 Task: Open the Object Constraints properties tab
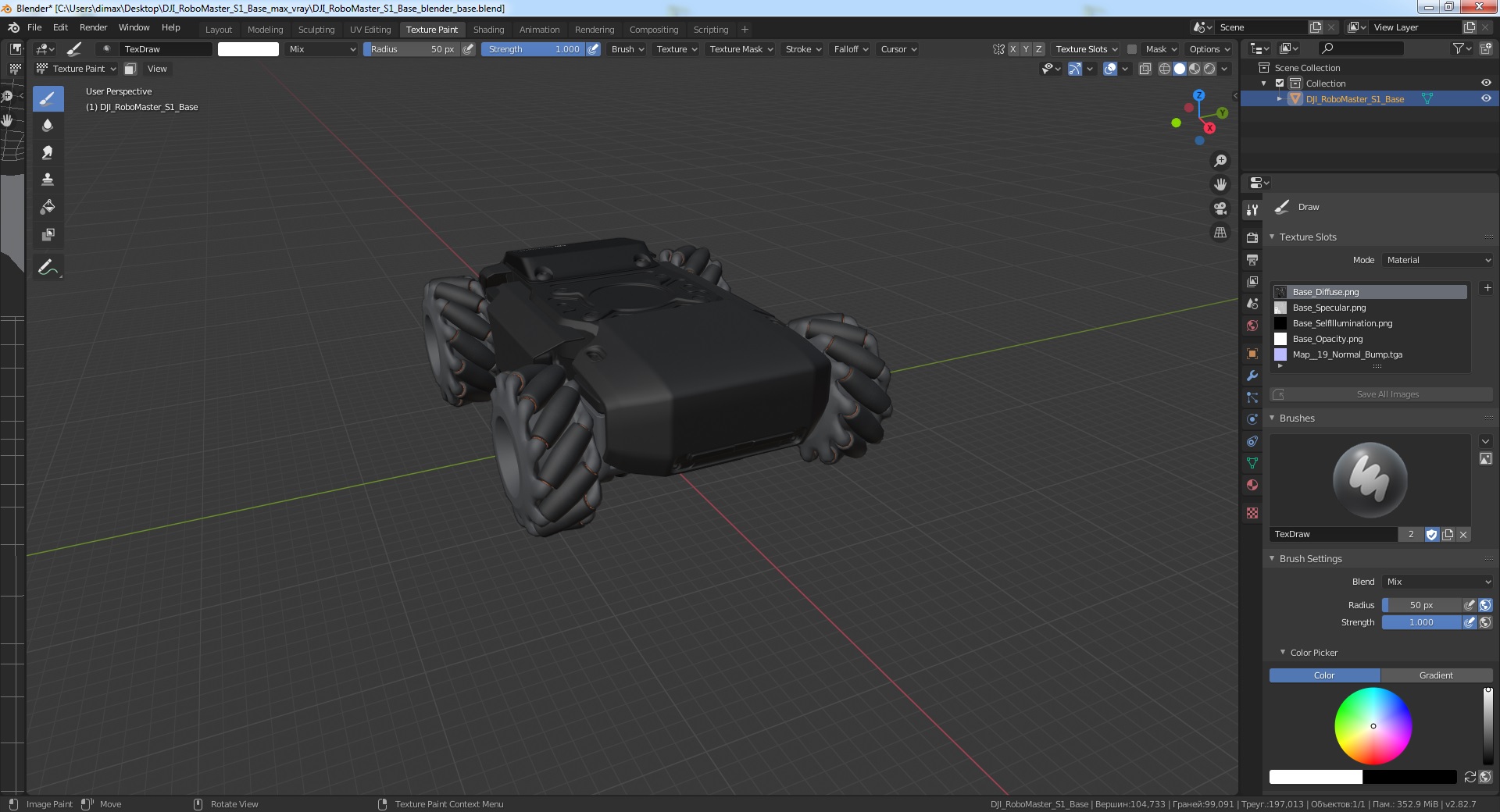coord(1252,441)
